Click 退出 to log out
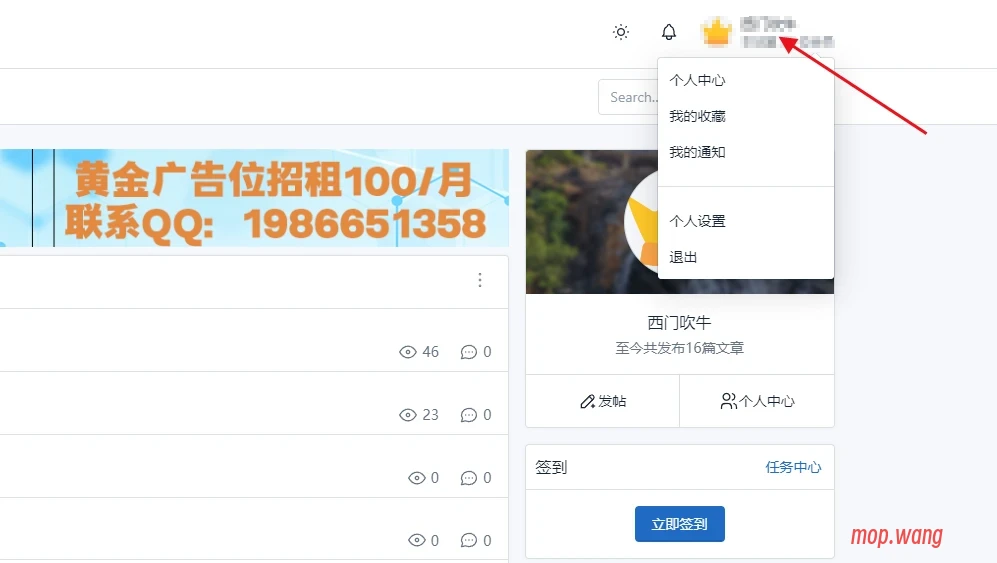Viewport: 997px width, 563px height. click(683, 257)
